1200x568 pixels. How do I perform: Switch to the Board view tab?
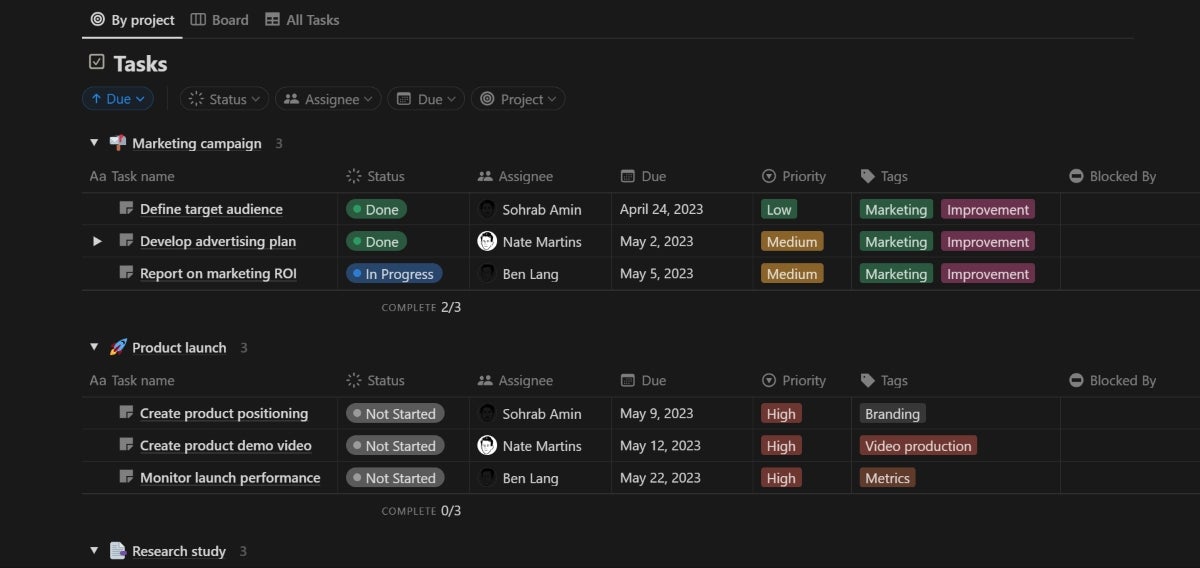[x=220, y=20]
